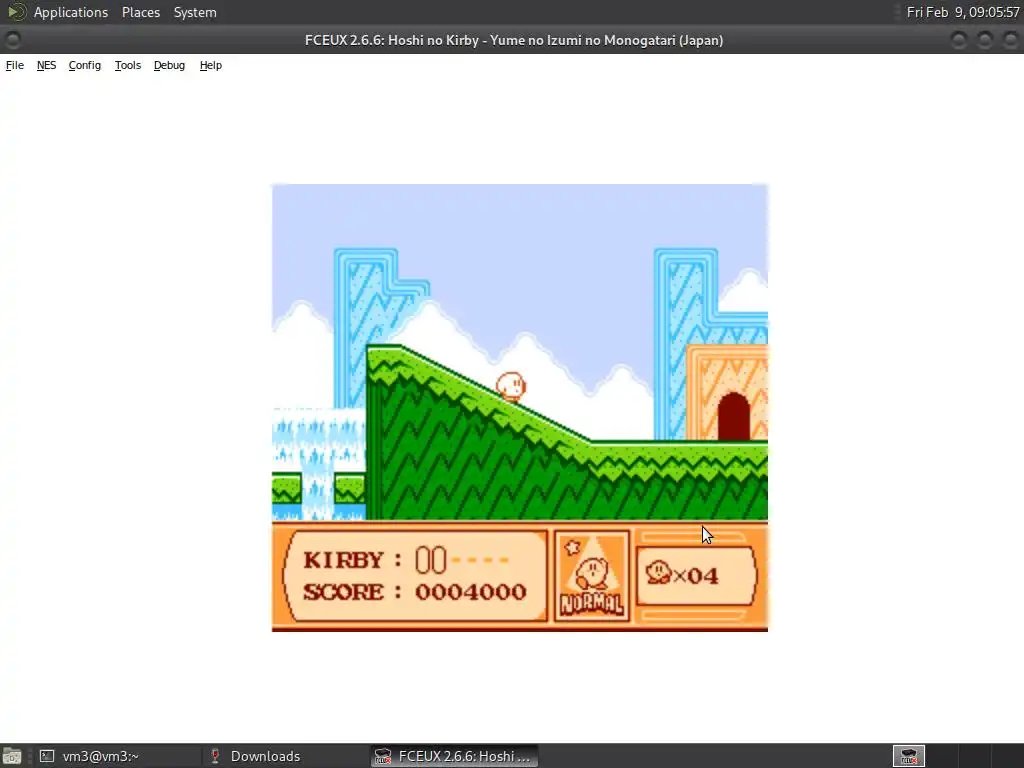Screen dimensions: 1024x768
Task: Click the Applications logo icon in top panel
Action: tap(16, 12)
